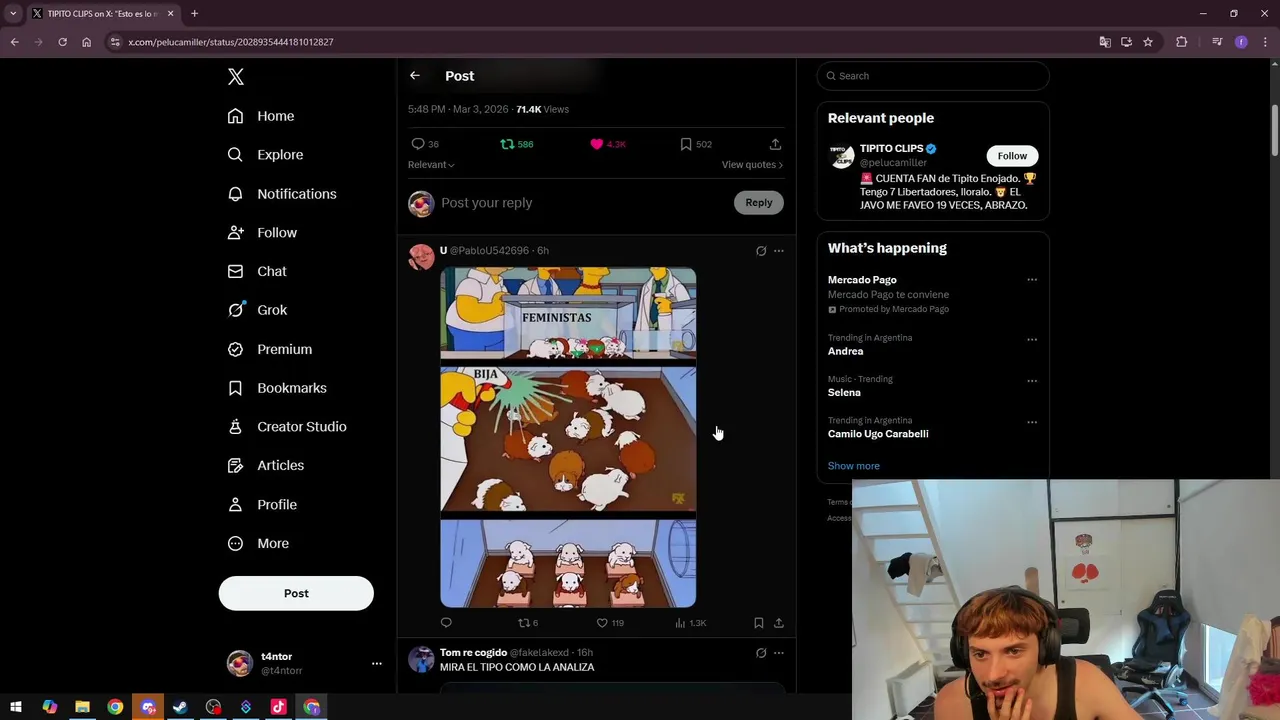Toggle like heart showing 4.3K
Screen dimensions: 1280x720
607,144
